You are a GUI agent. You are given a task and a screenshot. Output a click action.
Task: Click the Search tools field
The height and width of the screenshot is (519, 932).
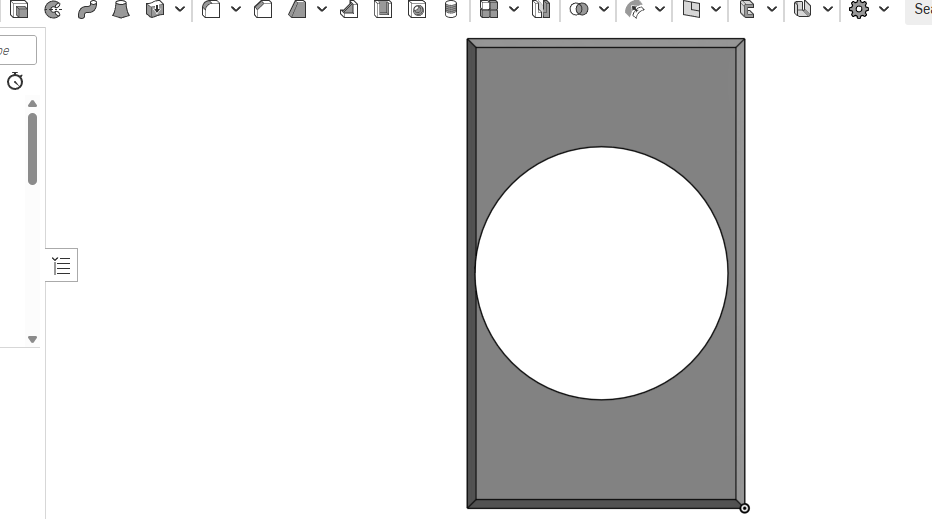point(918,10)
